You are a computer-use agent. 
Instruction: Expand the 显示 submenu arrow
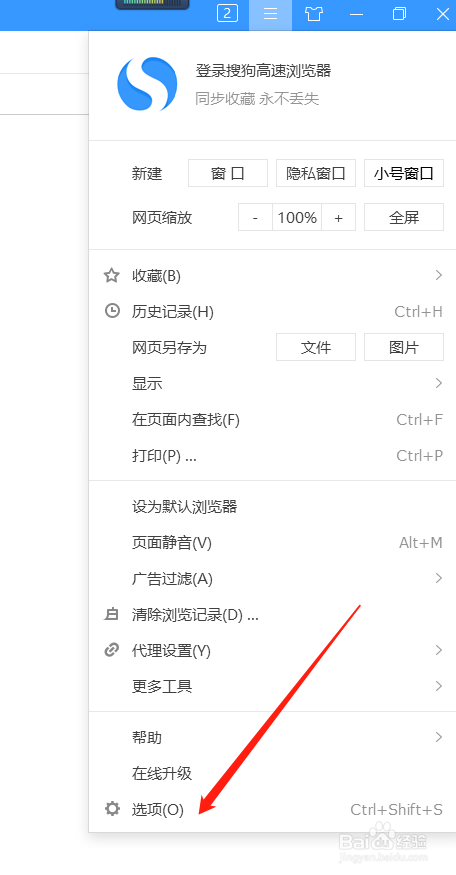pos(439,383)
